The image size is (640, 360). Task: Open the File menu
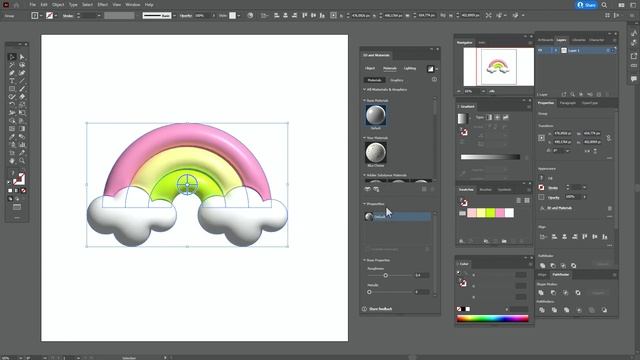click(33, 4)
